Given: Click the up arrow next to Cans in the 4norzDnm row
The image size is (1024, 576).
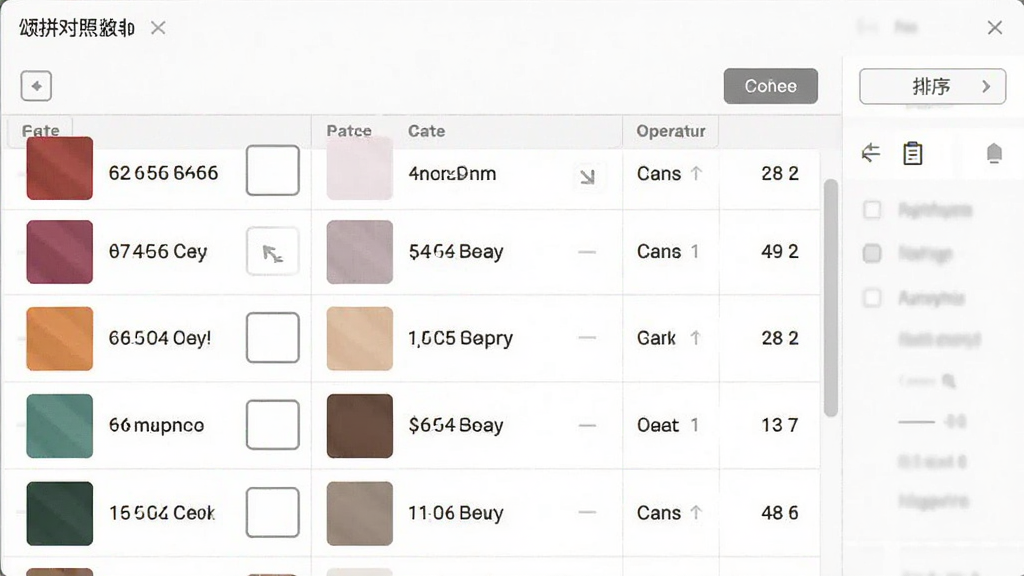Looking at the screenshot, I should click(x=696, y=174).
